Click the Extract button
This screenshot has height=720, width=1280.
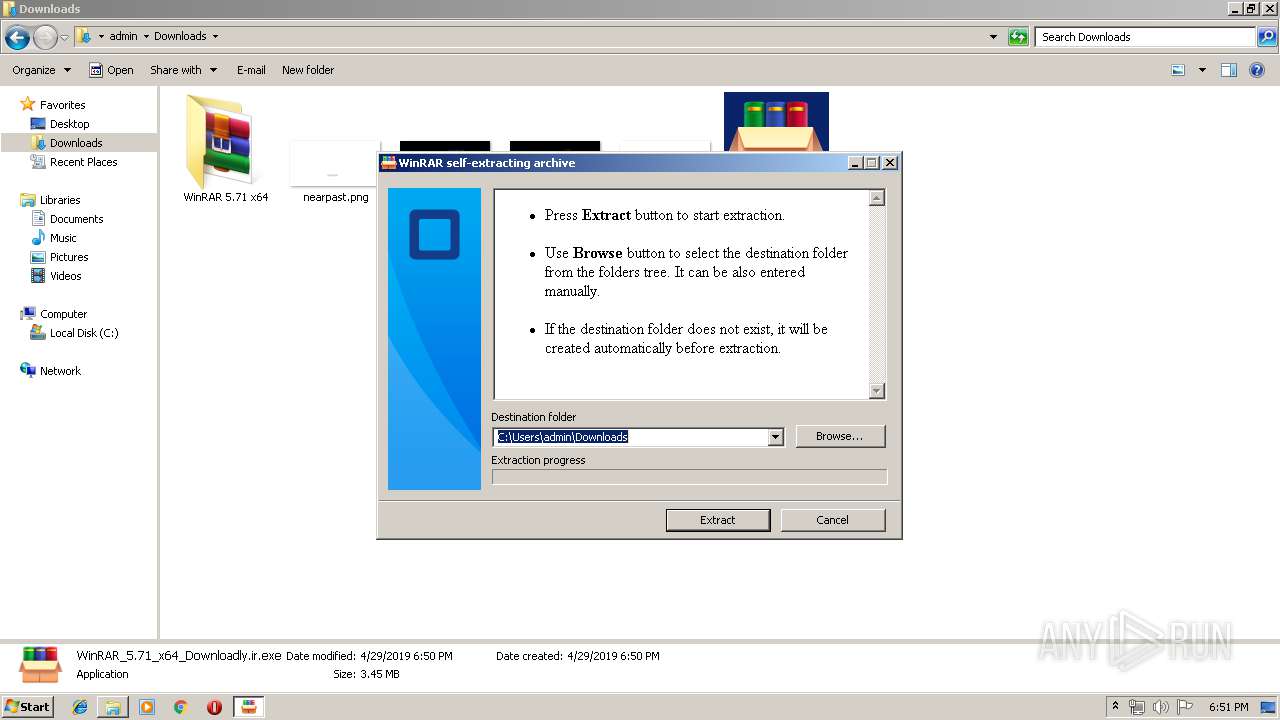pyautogui.click(x=717, y=520)
